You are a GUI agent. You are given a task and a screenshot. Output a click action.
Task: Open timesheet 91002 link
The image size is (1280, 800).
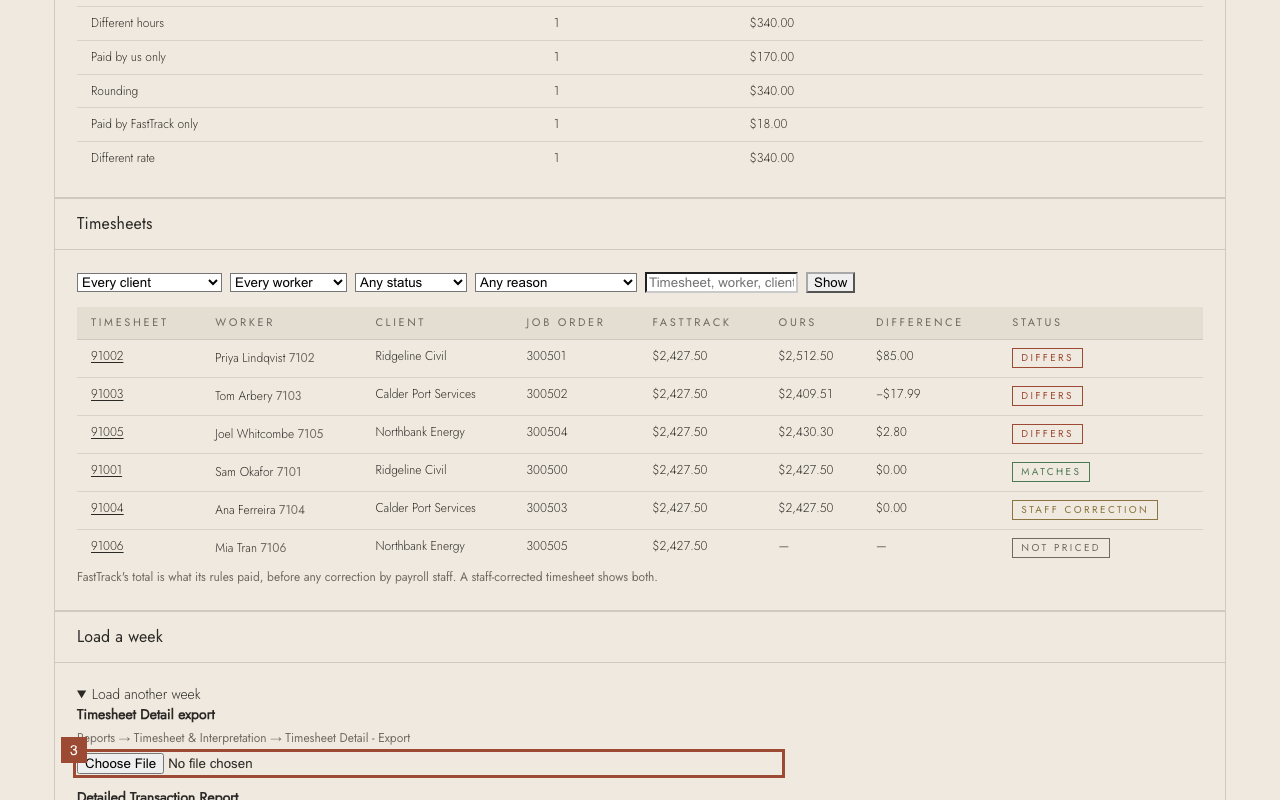[107, 356]
